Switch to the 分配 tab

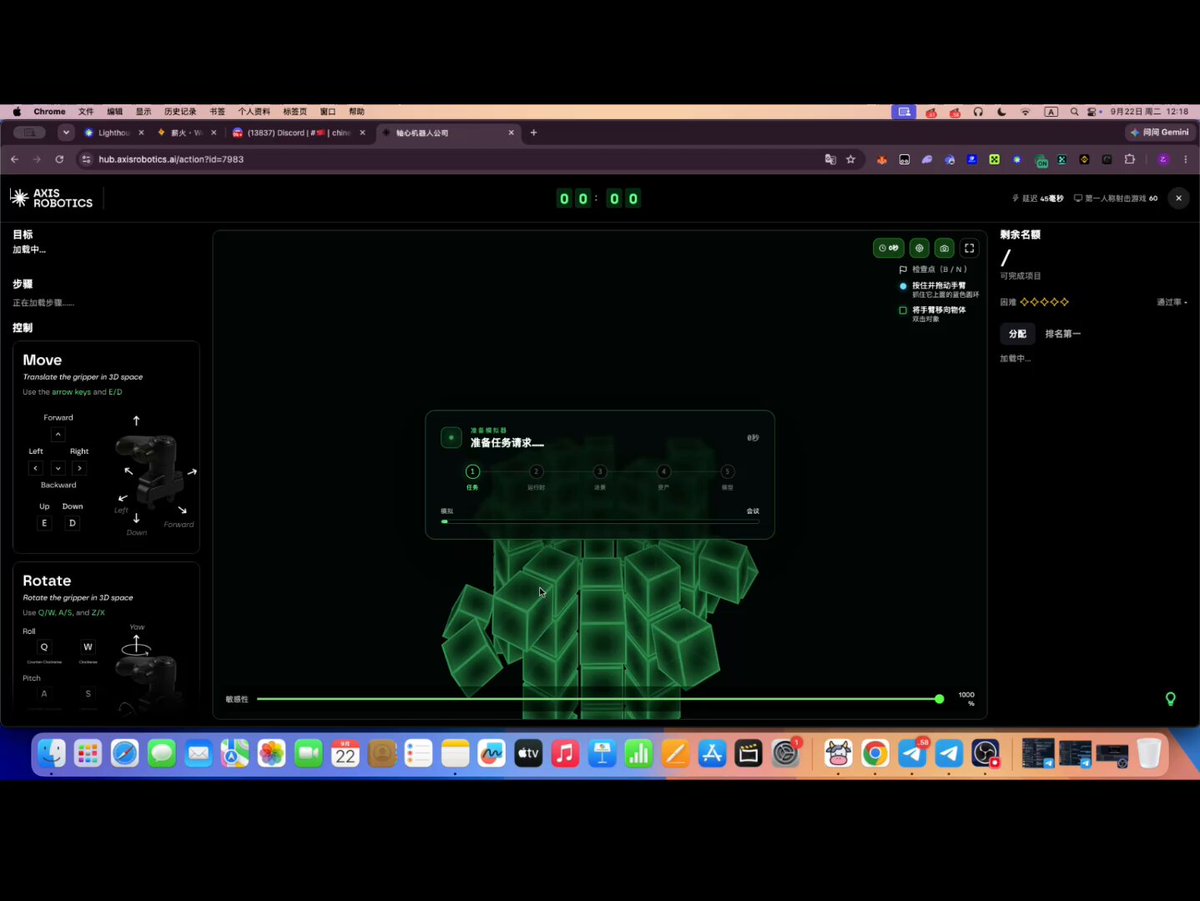[1017, 334]
